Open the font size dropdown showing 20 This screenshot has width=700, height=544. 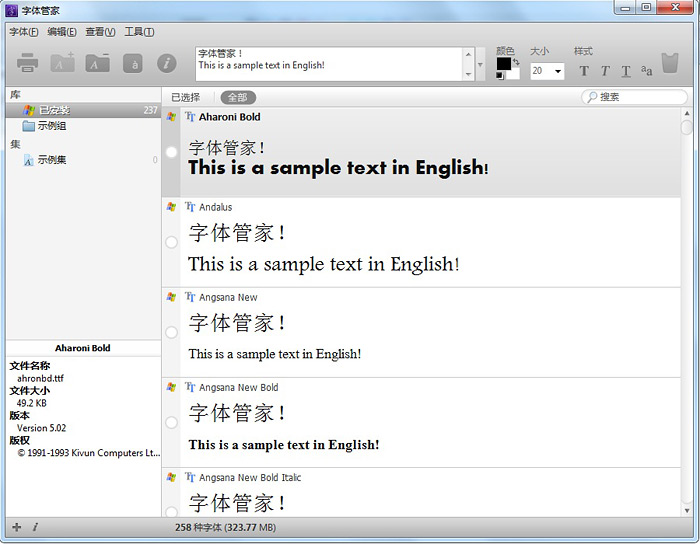point(547,72)
